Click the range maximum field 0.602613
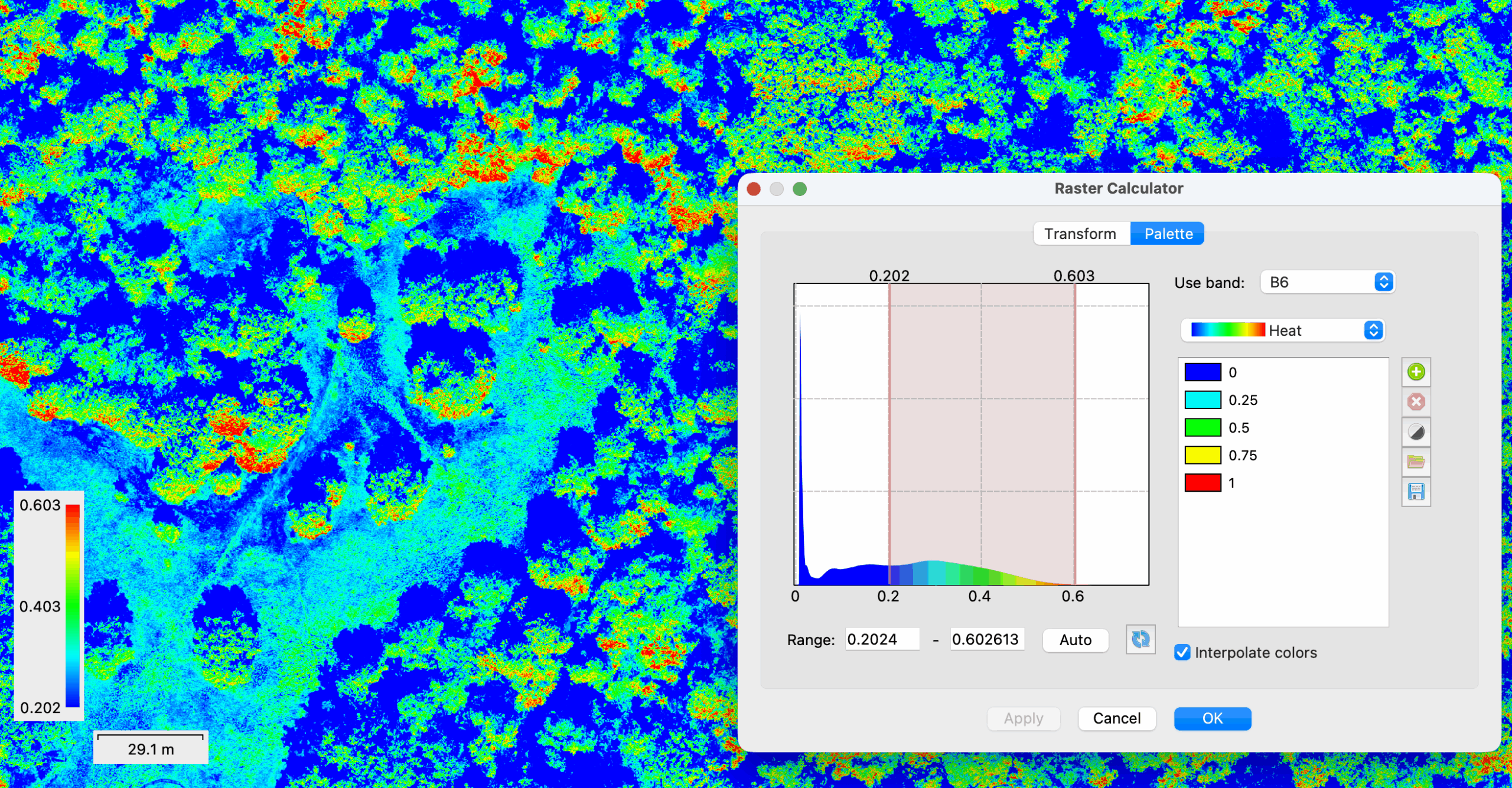Screen dimensions: 1512x788 pos(986,639)
